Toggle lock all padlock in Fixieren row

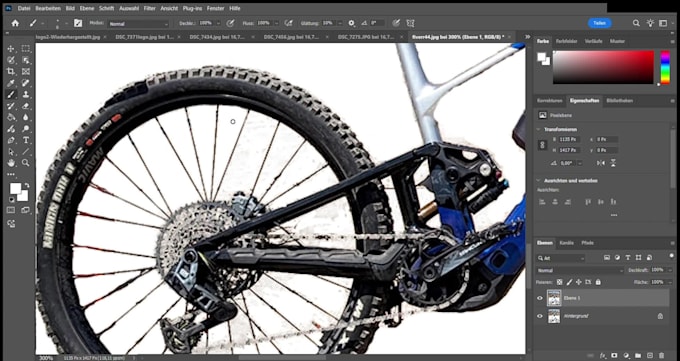pyautogui.click(x=598, y=282)
